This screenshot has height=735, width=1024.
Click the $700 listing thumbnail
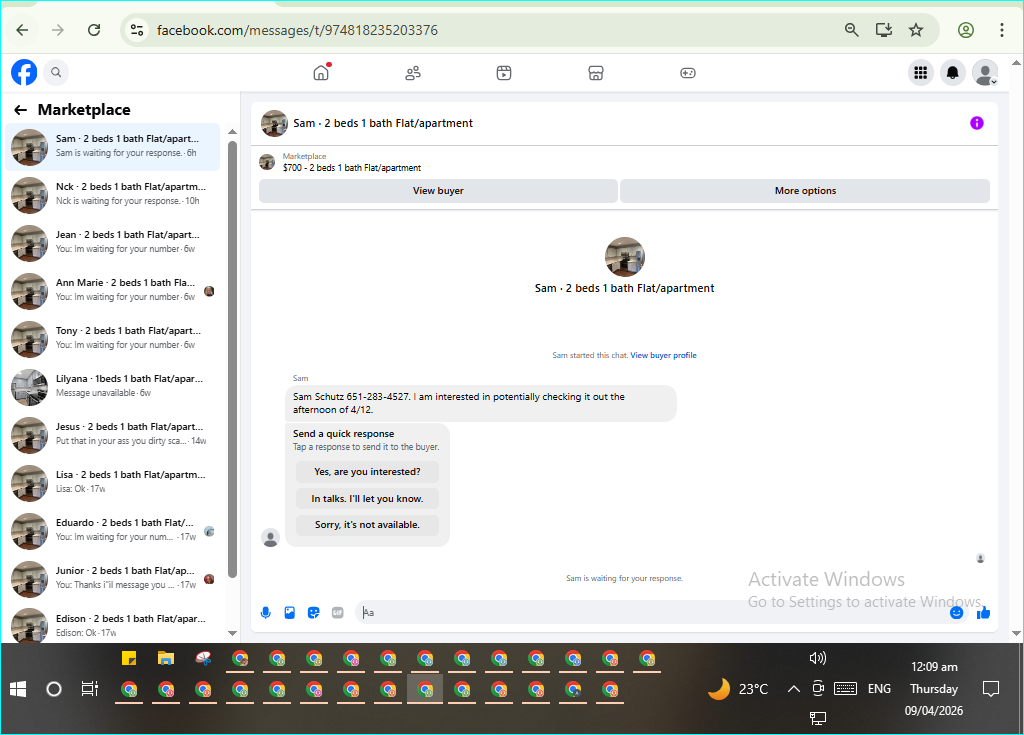tap(267, 162)
